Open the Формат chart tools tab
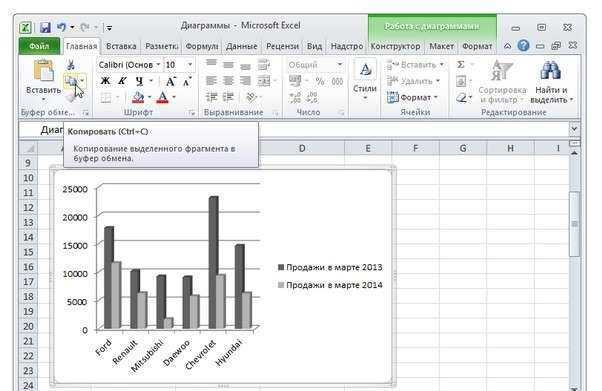Image resolution: width=602 pixels, height=391 pixels. [x=477, y=46]
